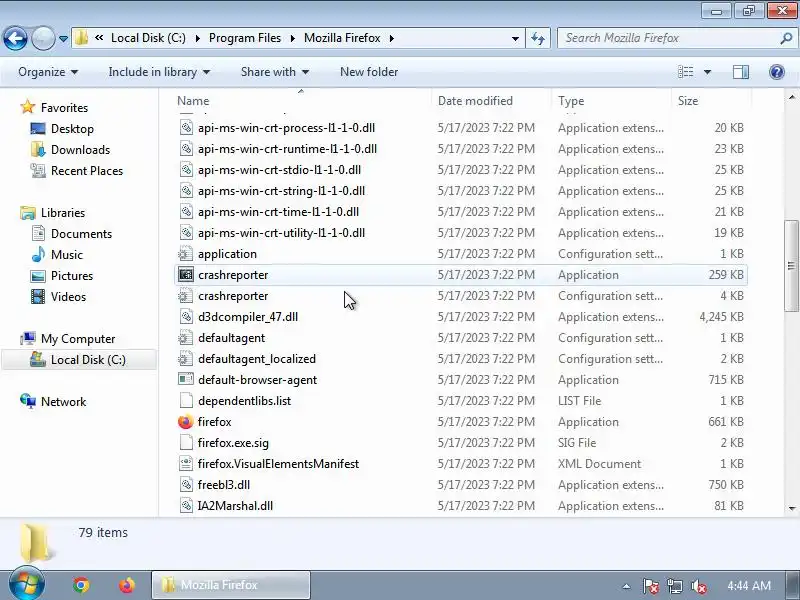Expand the arrow after Mozilla Firefox
Viewport: 800px width, 600px height.
click(391, 38)
